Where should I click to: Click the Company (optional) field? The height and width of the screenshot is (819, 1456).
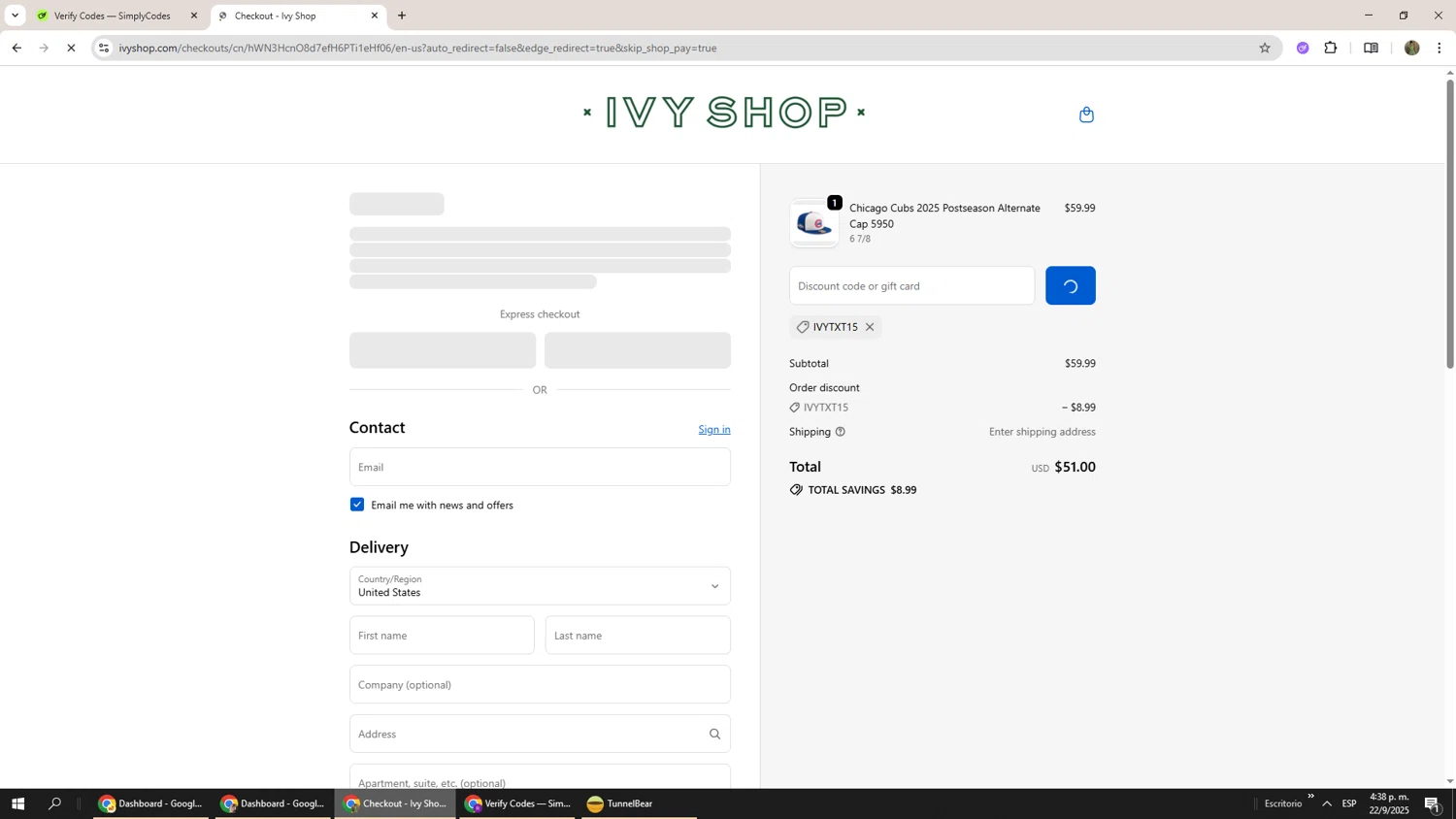point(540,685)
